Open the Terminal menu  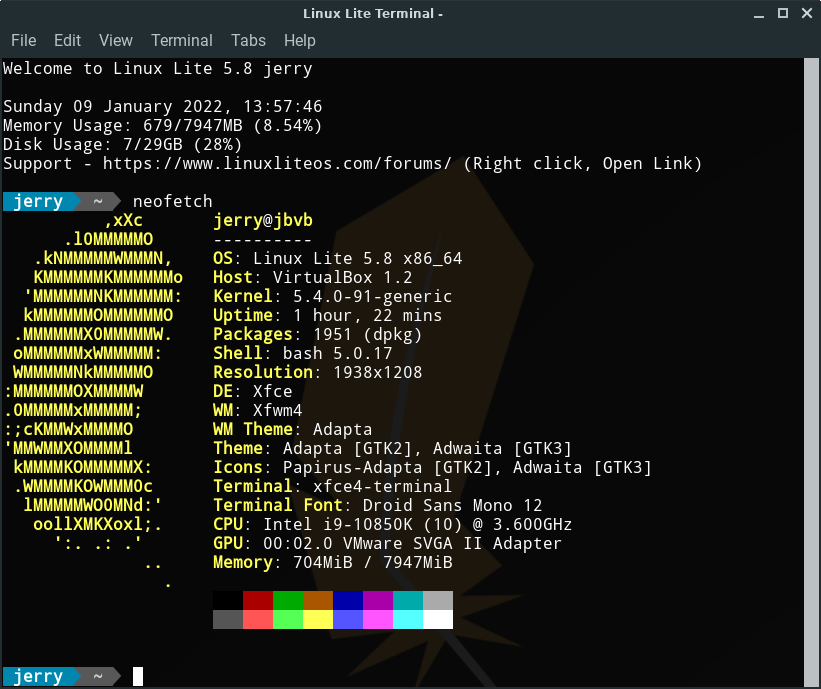(x=182, y=41)
